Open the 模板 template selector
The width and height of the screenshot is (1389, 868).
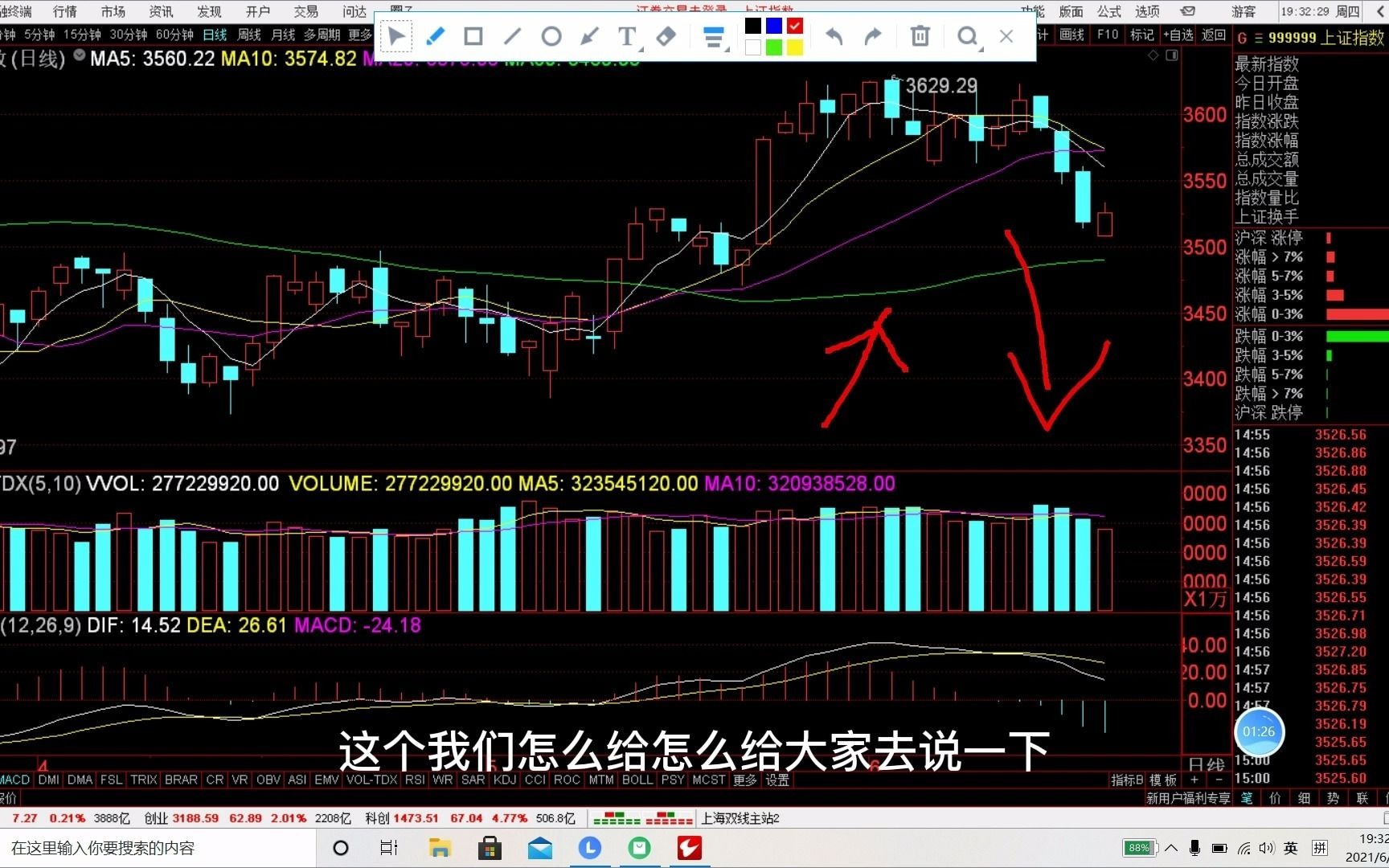tap(1162, 780)
